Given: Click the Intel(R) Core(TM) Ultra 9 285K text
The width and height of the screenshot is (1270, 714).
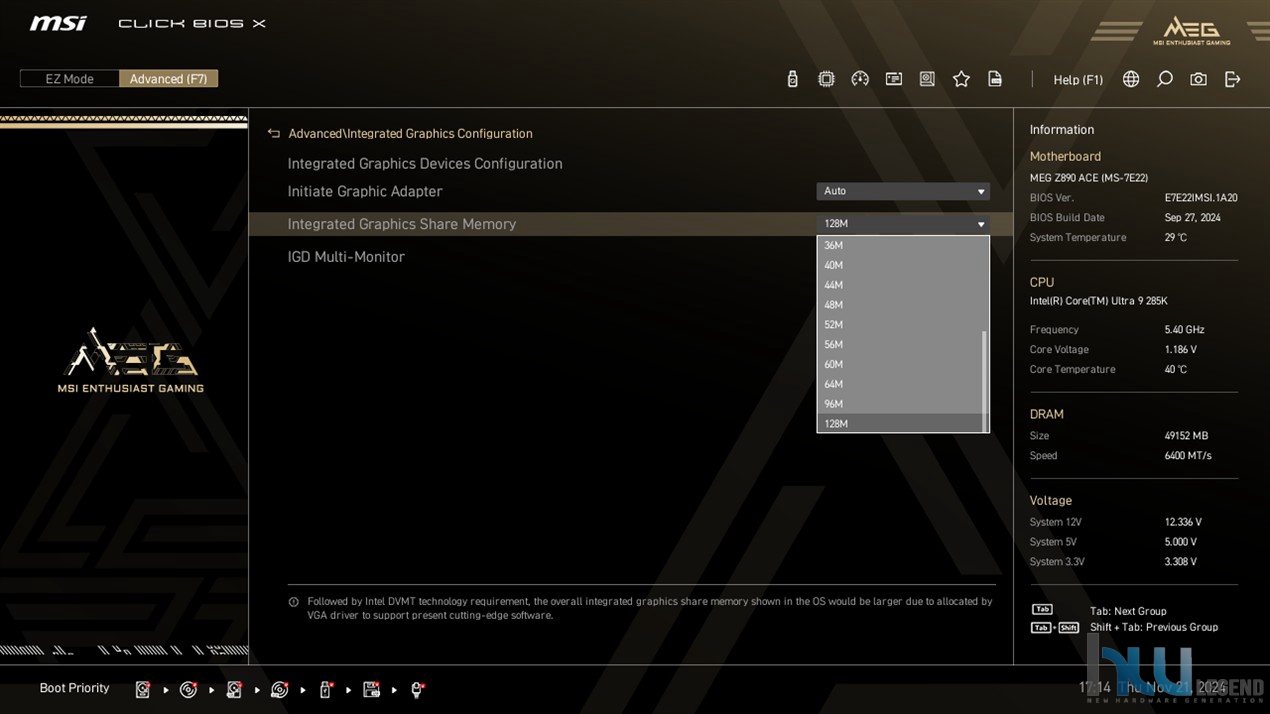Looking at the screenshot, I should pyautogui.click(x=1098, y=301).
